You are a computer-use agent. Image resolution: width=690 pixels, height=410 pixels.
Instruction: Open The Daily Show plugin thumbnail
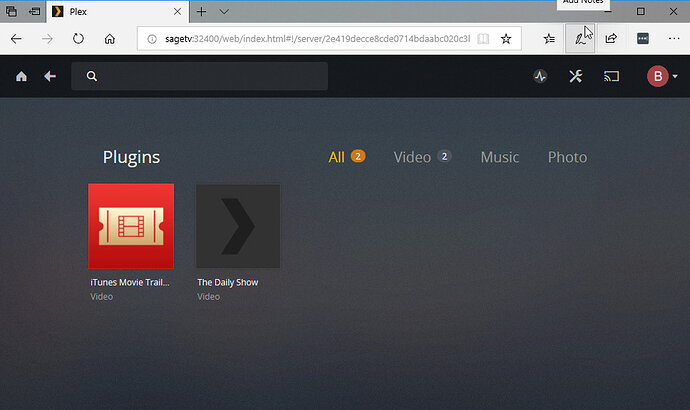click(x=238, y=226)
